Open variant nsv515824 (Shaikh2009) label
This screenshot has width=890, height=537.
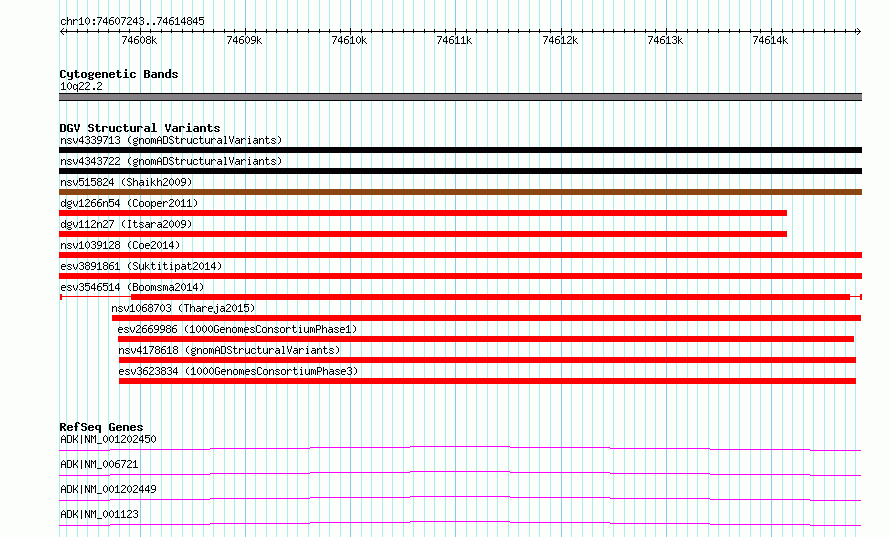(x=126, y=182)
